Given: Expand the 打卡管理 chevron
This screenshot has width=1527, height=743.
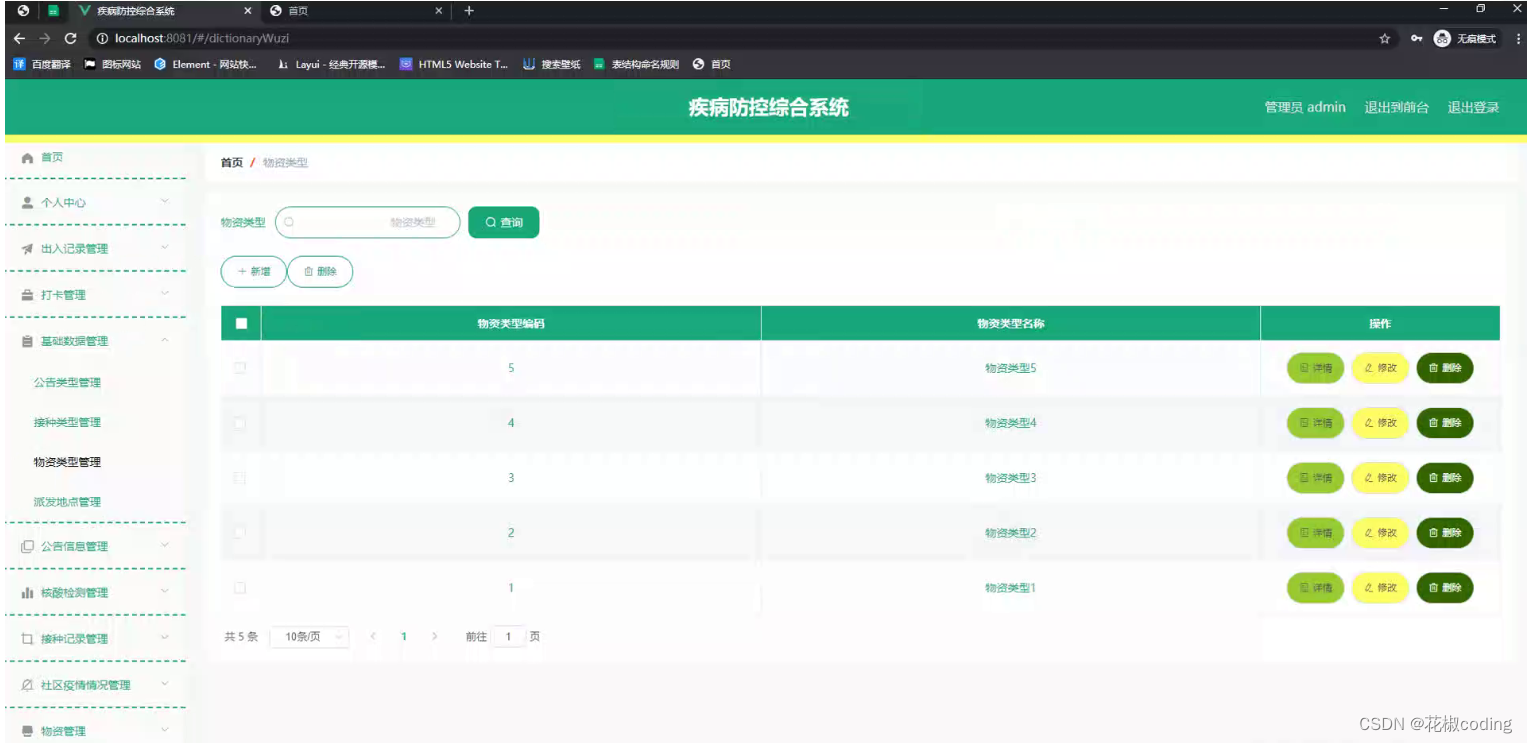Looking at the screenshot, I should point(165,294).
